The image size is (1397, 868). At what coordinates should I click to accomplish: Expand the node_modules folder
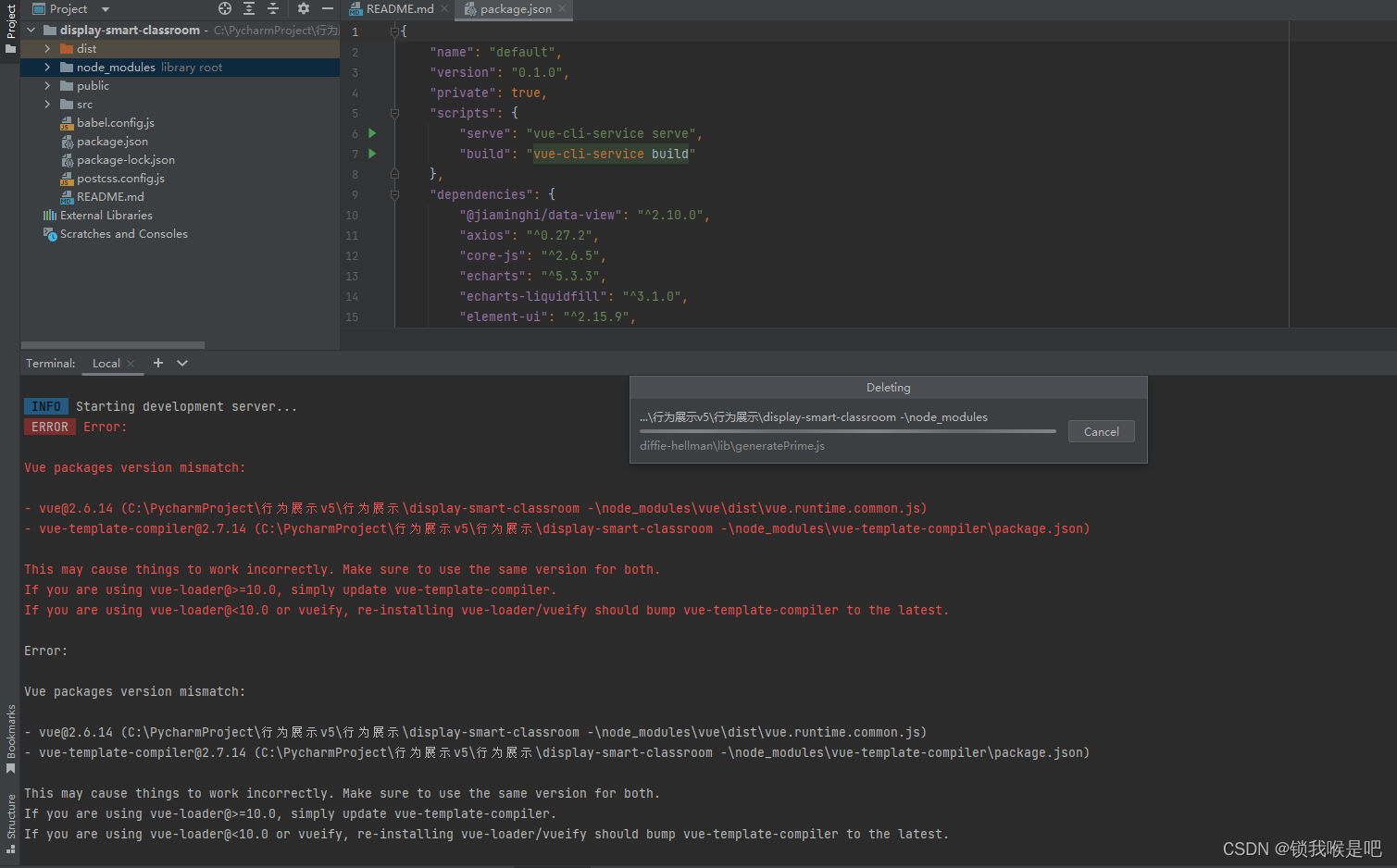[47, 67]
